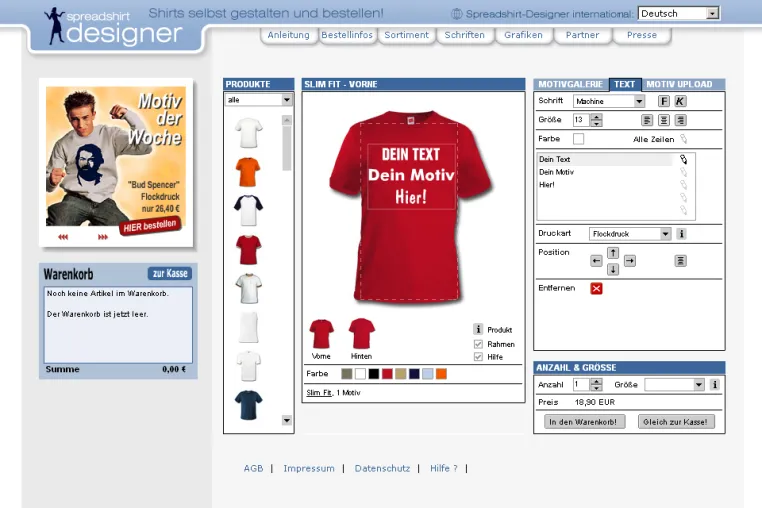
Task: Remove element with red X
Action: [x=596, y=289]
